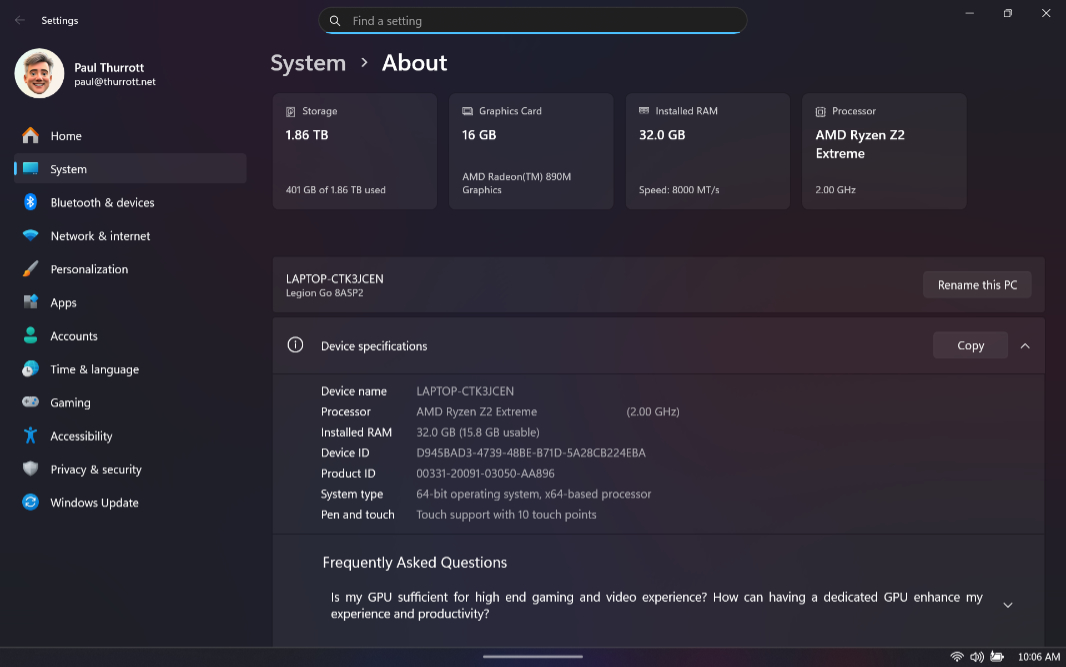Focus the Find a setting search box
Viewport: 1066px width, 667px height.
[x=540, y=21]
